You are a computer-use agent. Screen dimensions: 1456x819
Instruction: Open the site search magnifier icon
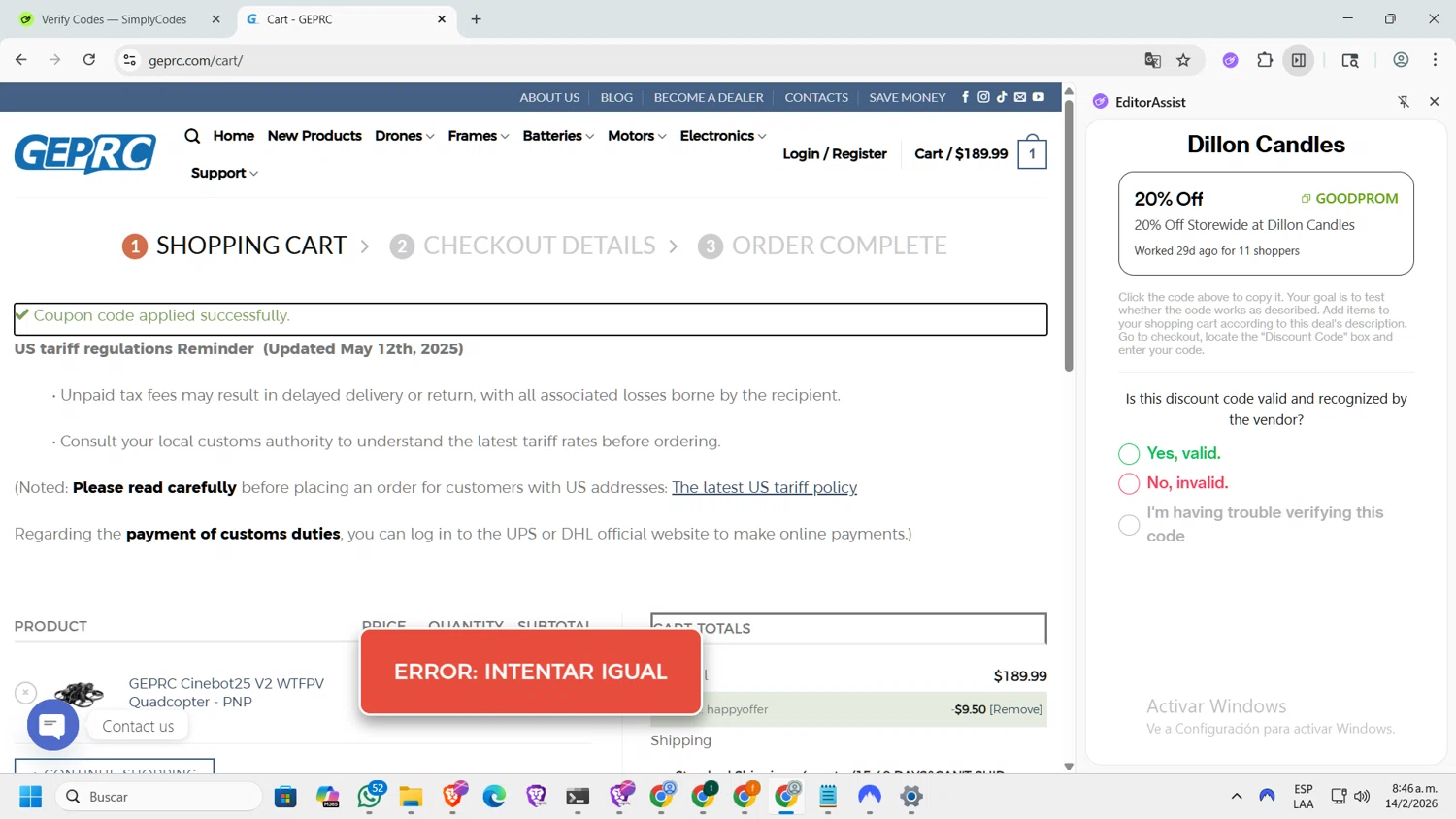tap(192, 136)
